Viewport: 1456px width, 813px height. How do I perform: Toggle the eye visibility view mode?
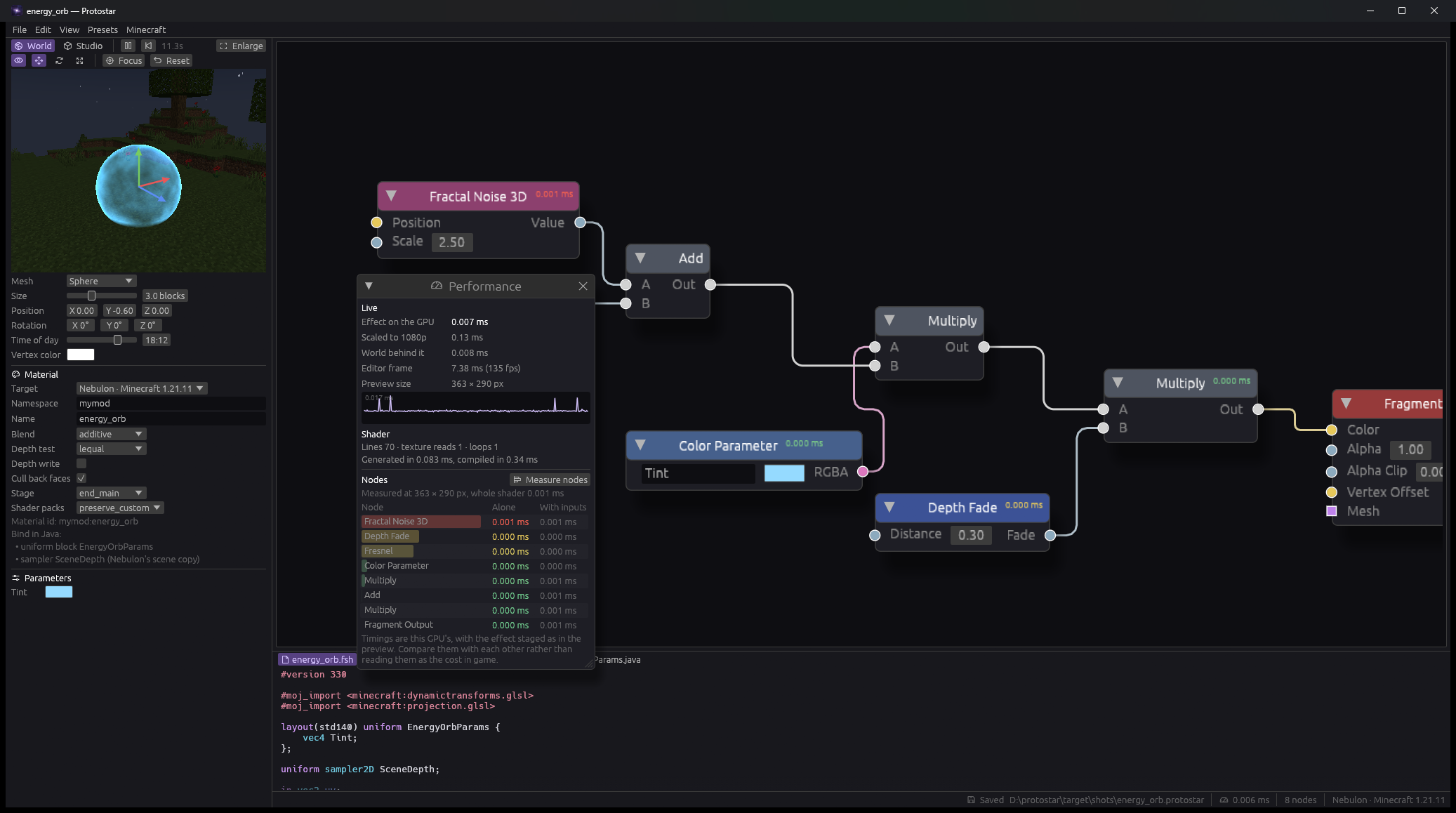tap(19, 60)
